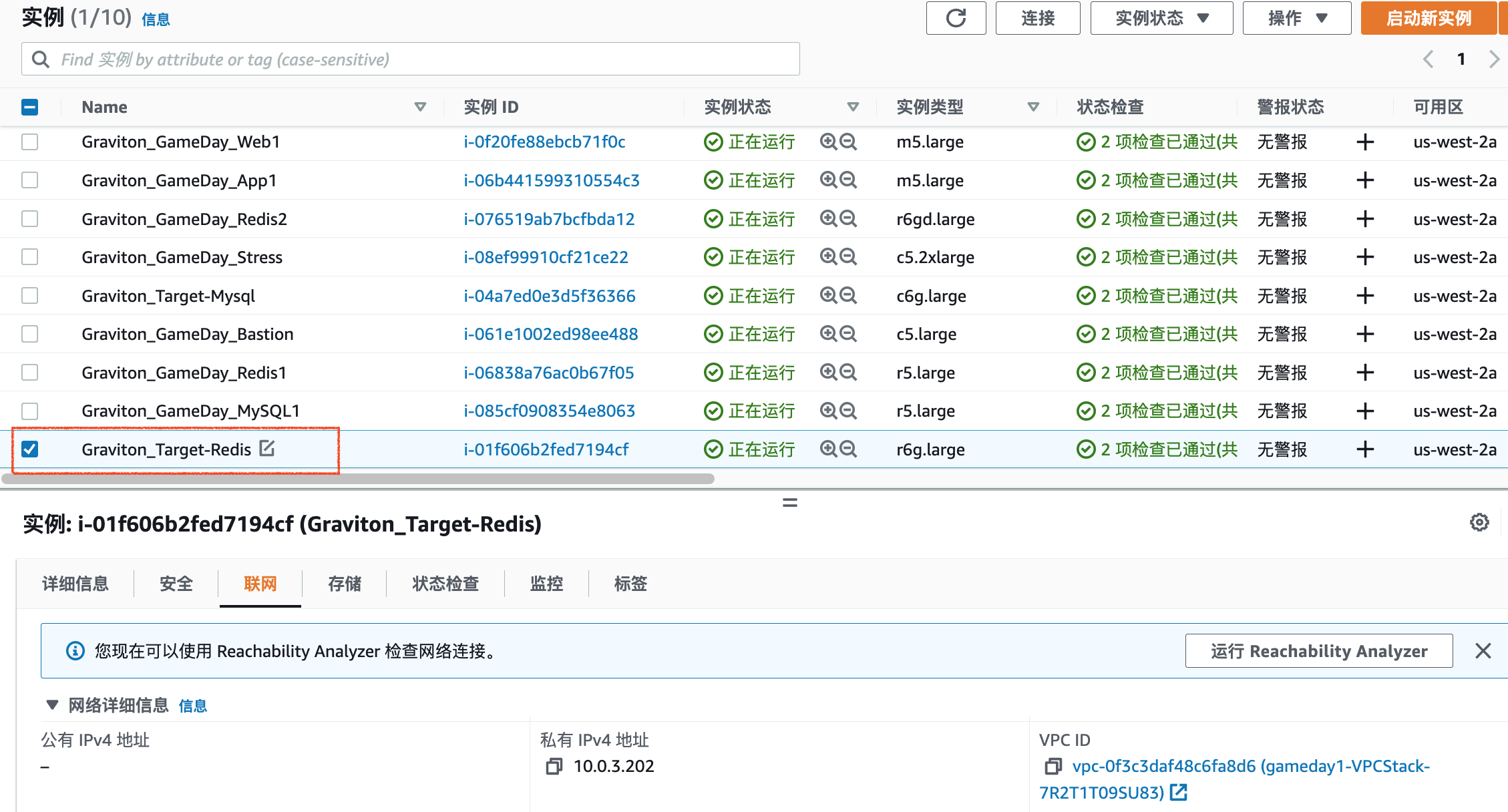The width and height of the screenshot is (1508, 812).
Task: Open the 实例状态 dropdown button
Action: coord(1161,18)
